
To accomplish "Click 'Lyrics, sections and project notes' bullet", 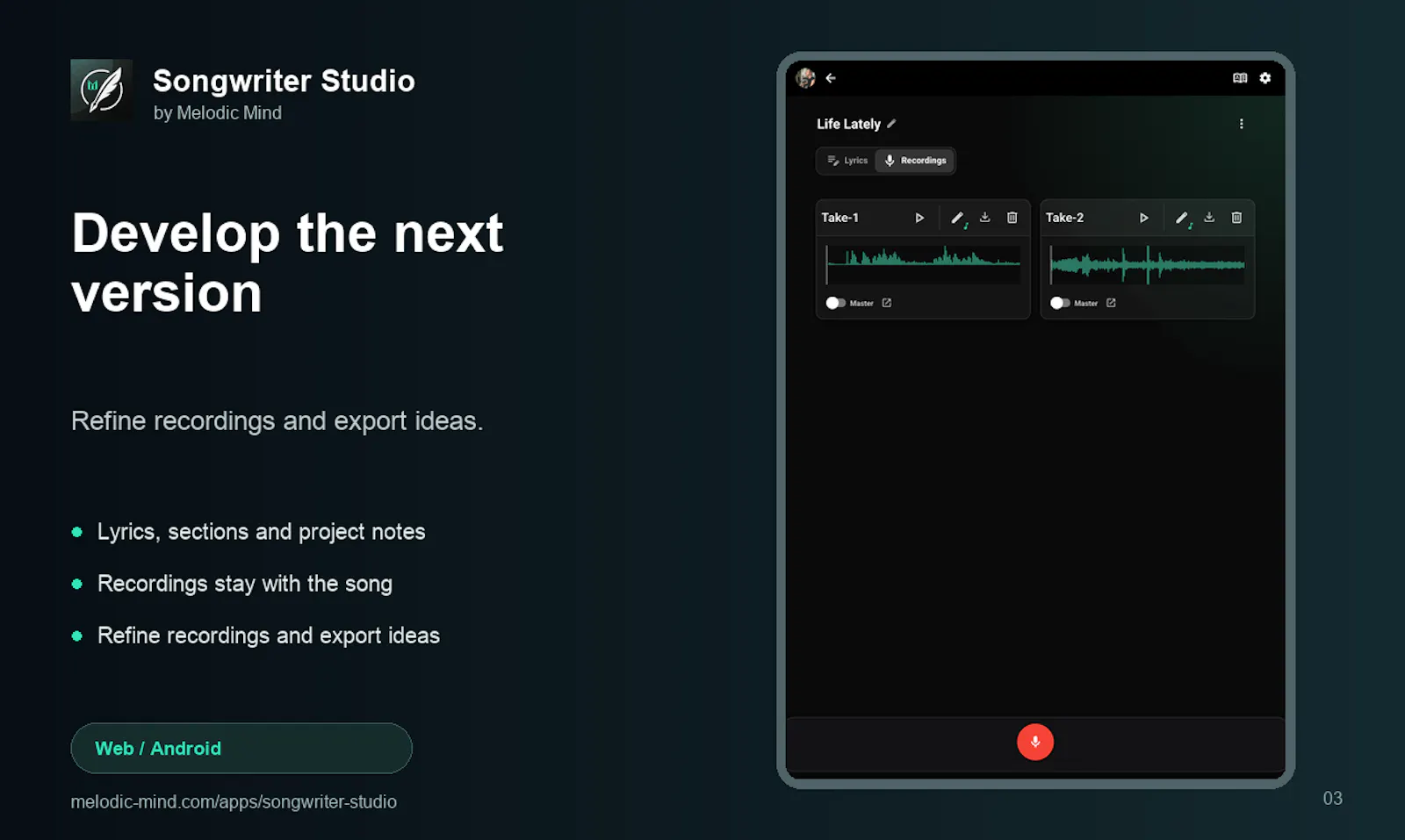I will (261, 532).
